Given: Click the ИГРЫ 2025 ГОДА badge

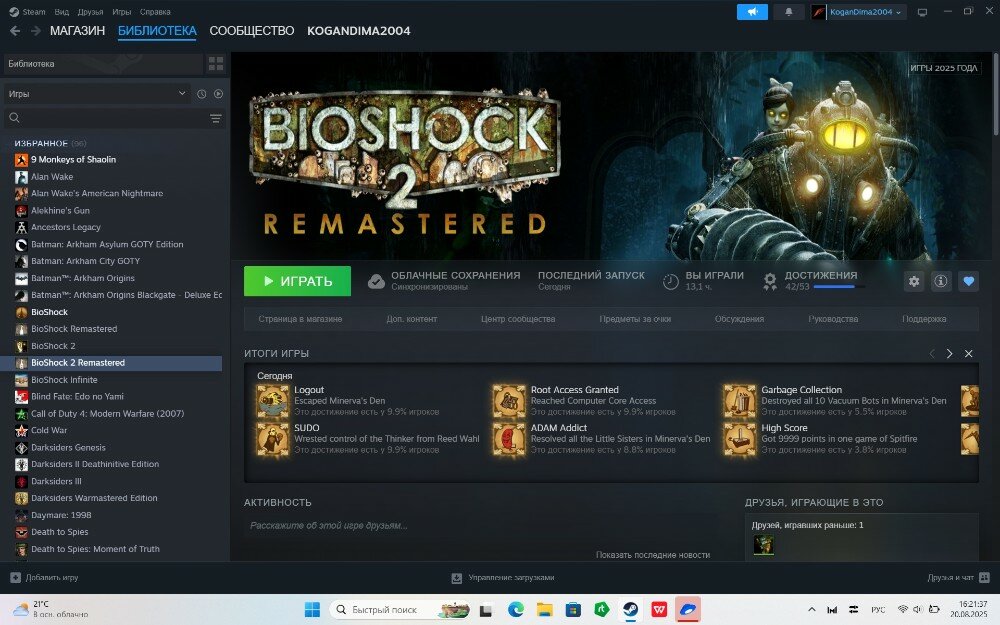Looking at the screenshot, I should (944, 68).
